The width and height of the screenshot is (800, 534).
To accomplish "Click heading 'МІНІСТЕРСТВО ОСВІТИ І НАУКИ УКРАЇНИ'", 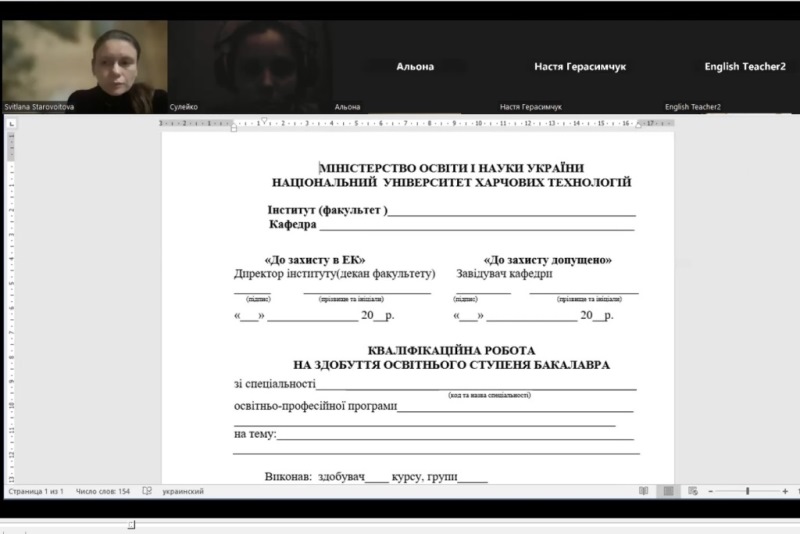I will [452, 168].
